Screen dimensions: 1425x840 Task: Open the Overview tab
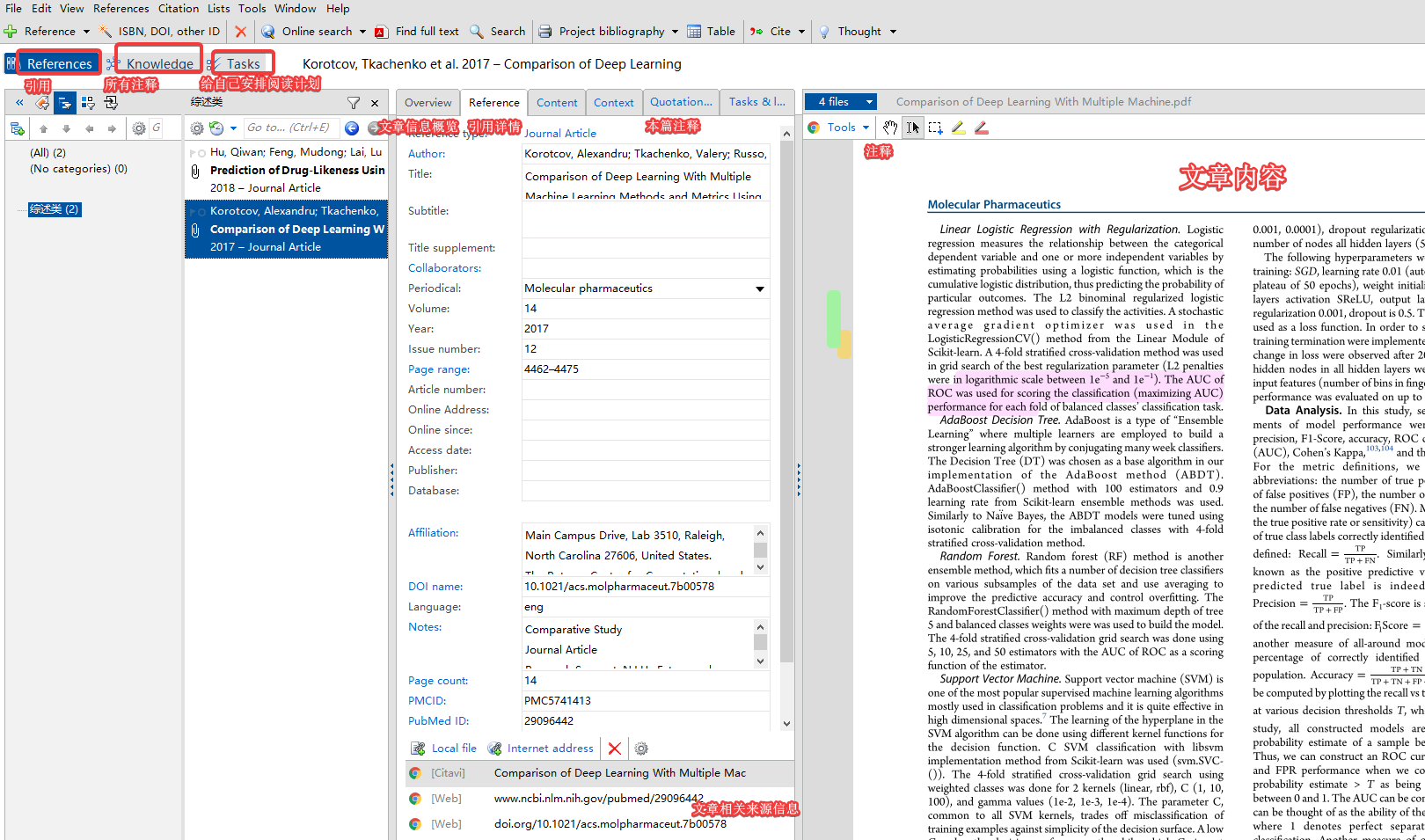click(x=428, y=103)
